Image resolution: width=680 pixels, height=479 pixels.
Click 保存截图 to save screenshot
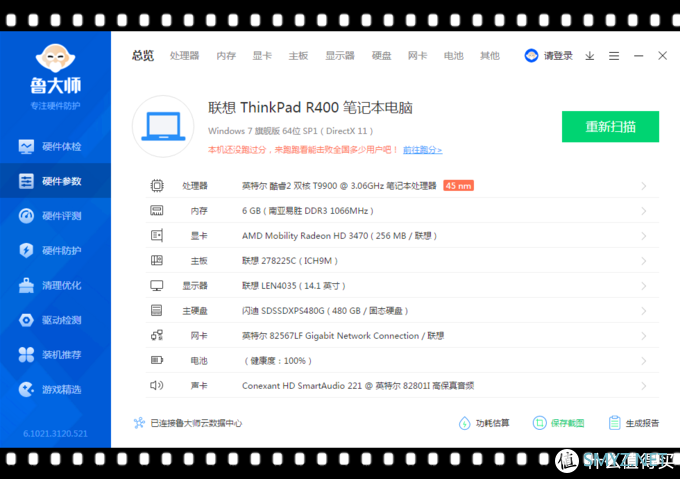tap(558, 423)
